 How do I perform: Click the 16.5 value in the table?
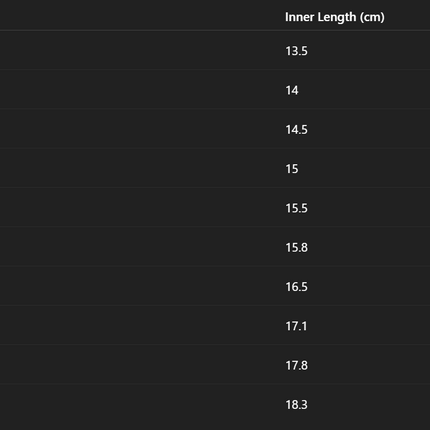296,287
